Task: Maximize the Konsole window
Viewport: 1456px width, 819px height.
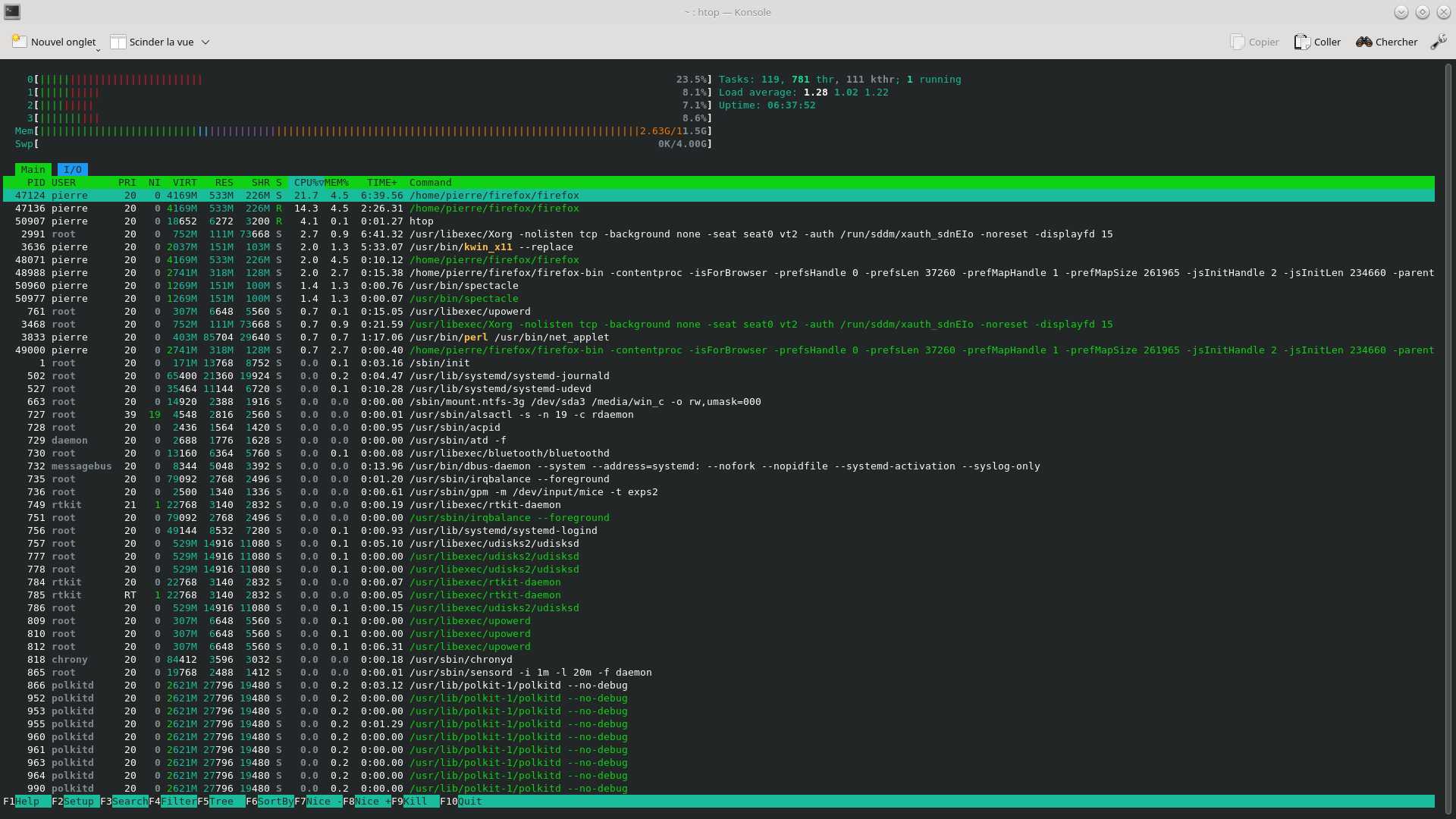Action: click(x=1423, y=12)
